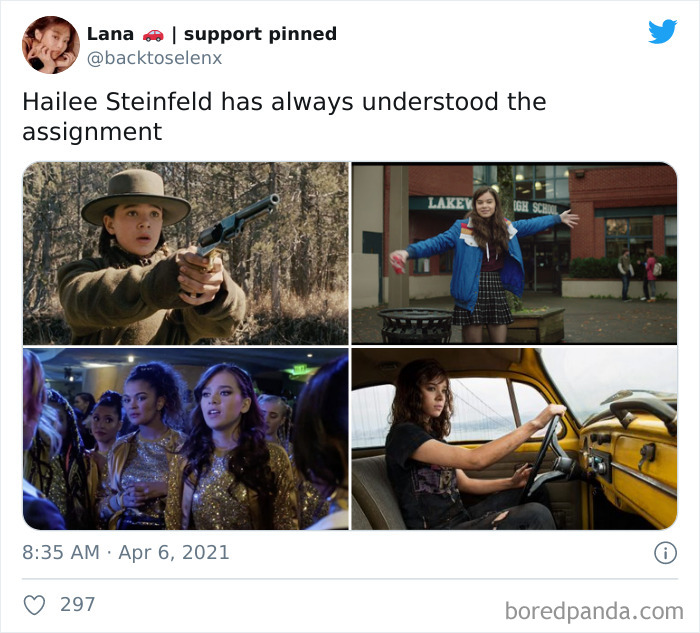
Task: Click the wide-brimmed hat in the western photo
Action: click(136, 197)
